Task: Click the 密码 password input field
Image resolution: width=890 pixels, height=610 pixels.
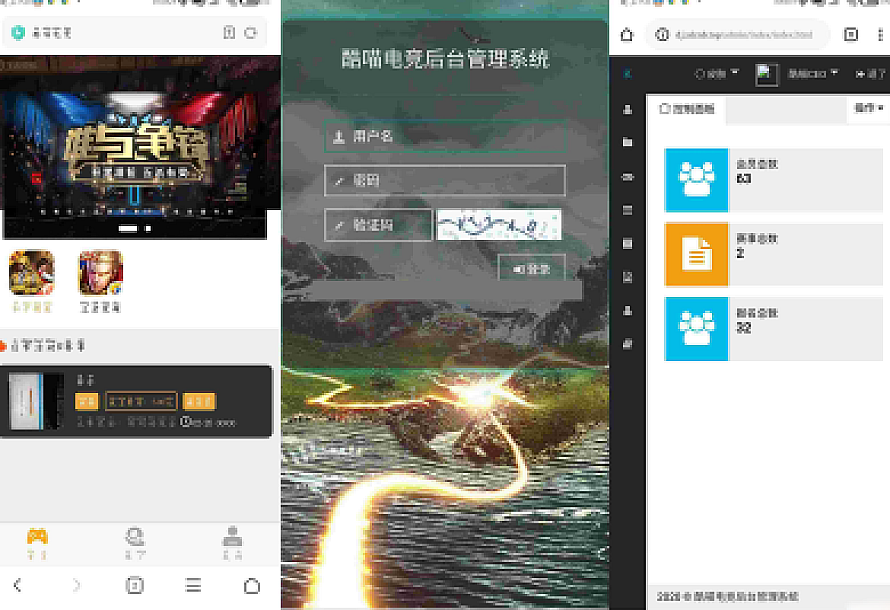Action: (x=445, y=180)
